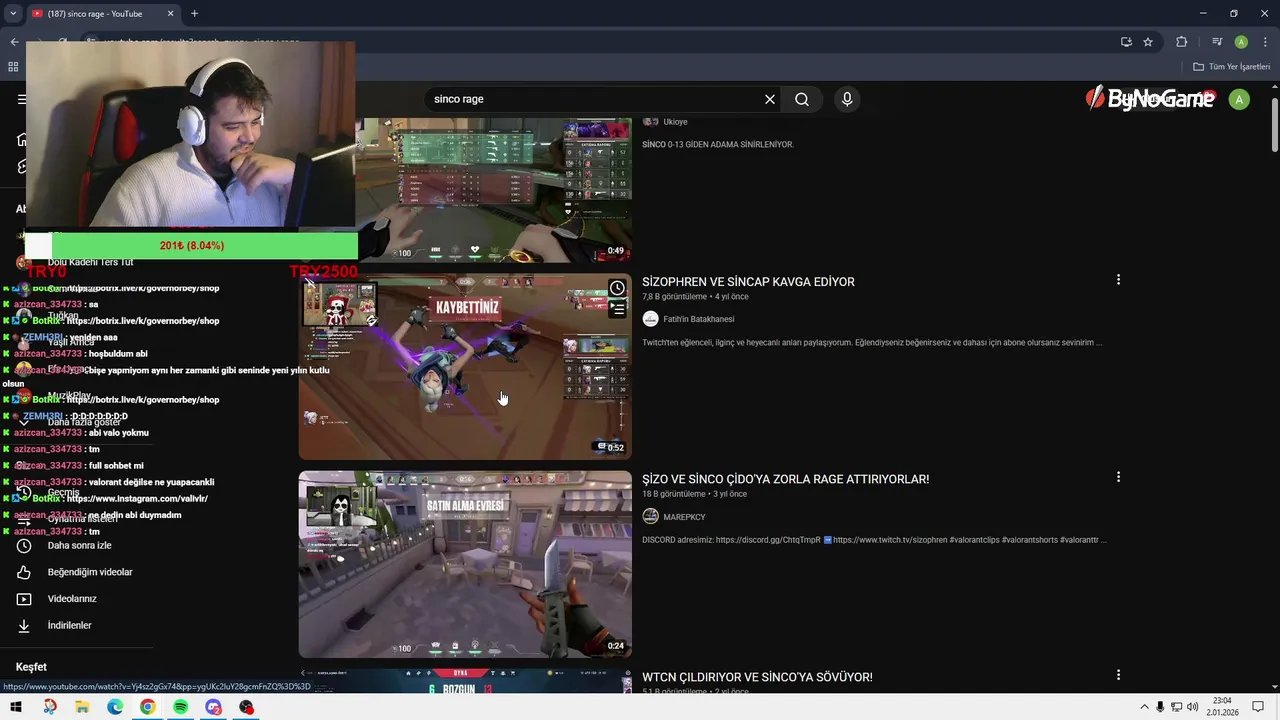The width and height of the screenshot is (1280, 720).
Task: Open Ukioye channel avatar
Action: pos(650,122)
